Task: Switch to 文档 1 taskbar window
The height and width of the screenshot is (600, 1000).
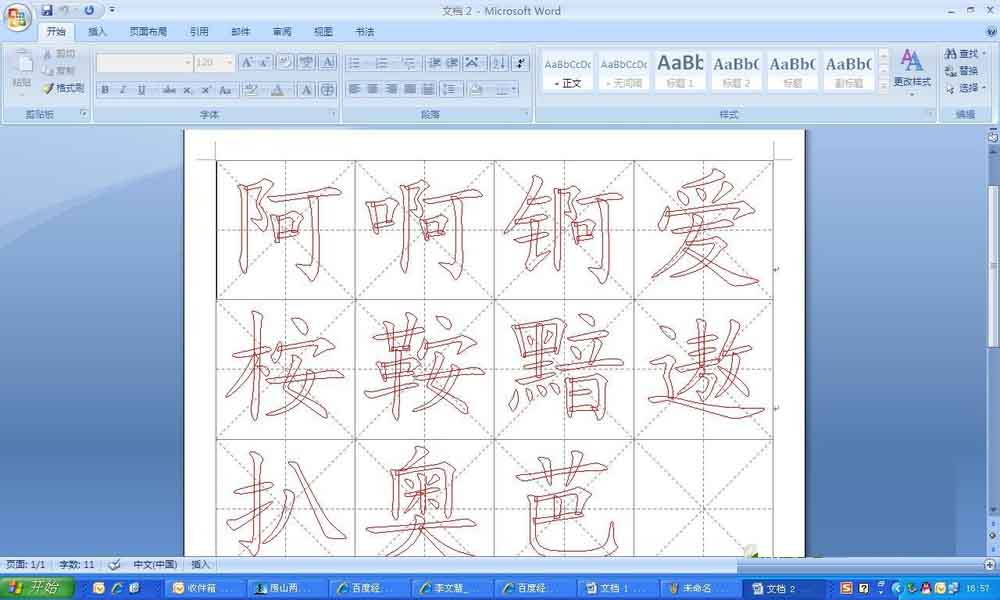Action: coord(615,588)
